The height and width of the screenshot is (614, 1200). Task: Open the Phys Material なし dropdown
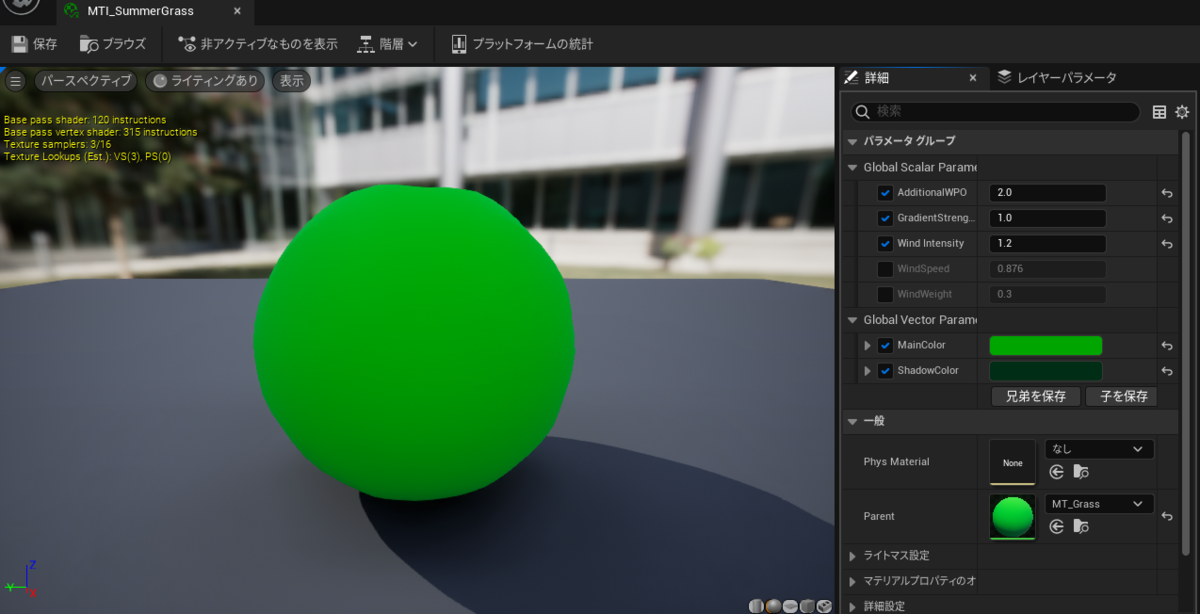[1099, 449]
